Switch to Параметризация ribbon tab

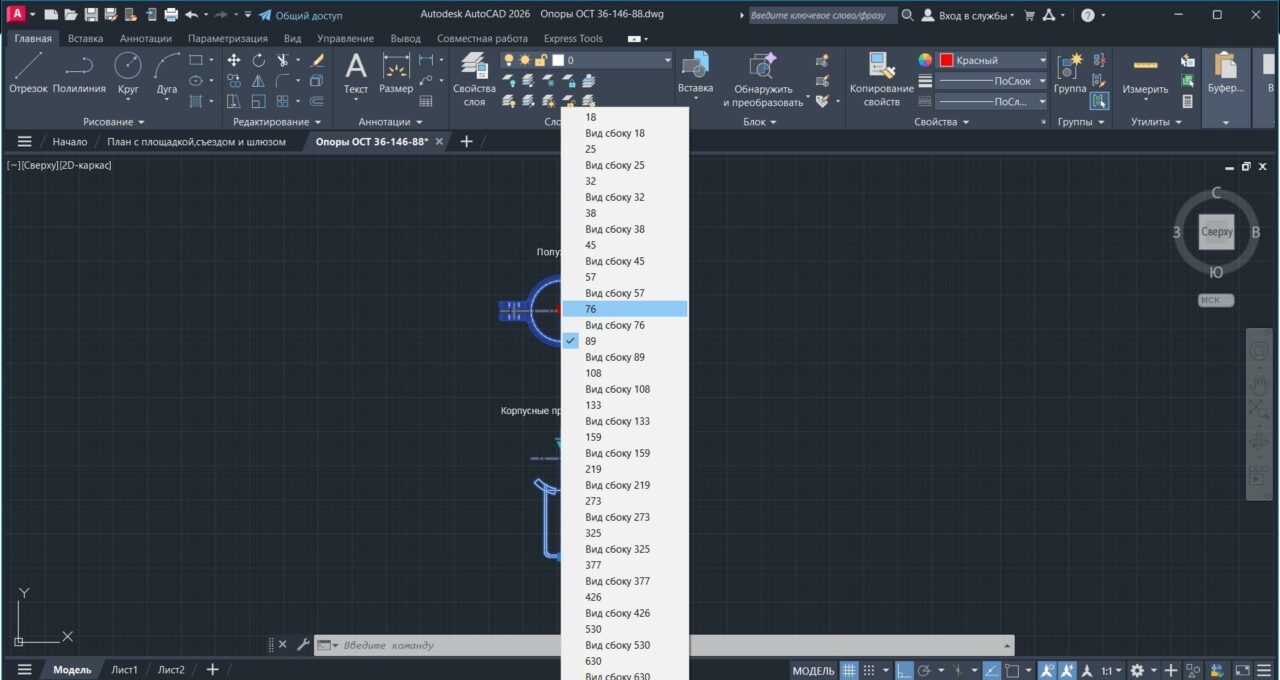pyautogui.click(x=227, y=38)
